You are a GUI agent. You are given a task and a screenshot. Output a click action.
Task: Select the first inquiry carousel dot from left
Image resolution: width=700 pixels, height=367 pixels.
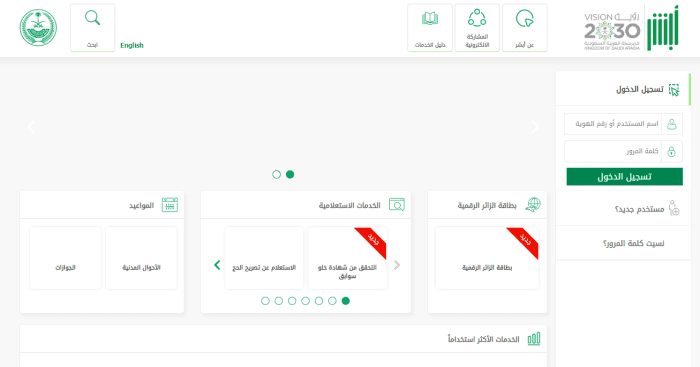tap(265, 301)
